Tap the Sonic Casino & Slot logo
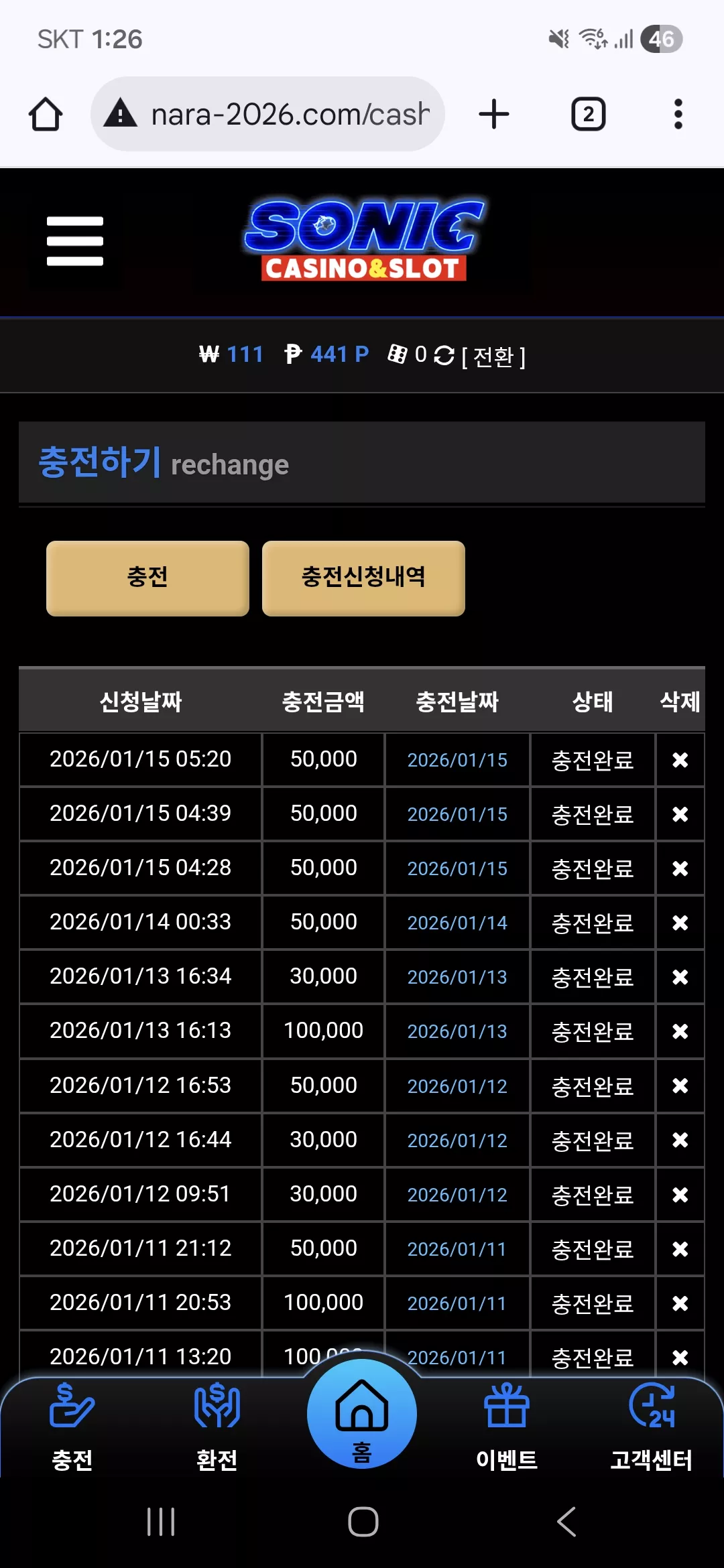Screen dimensions: 724x1568 (x=363, y=240)
